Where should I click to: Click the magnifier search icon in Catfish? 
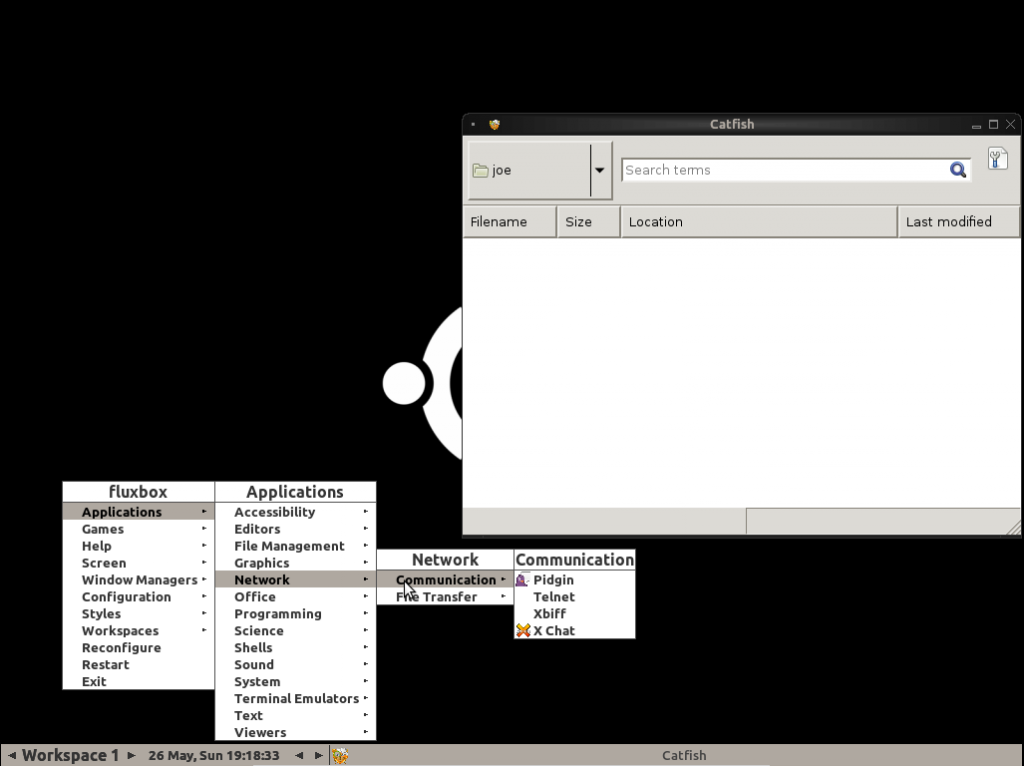[x=957, y=170]
